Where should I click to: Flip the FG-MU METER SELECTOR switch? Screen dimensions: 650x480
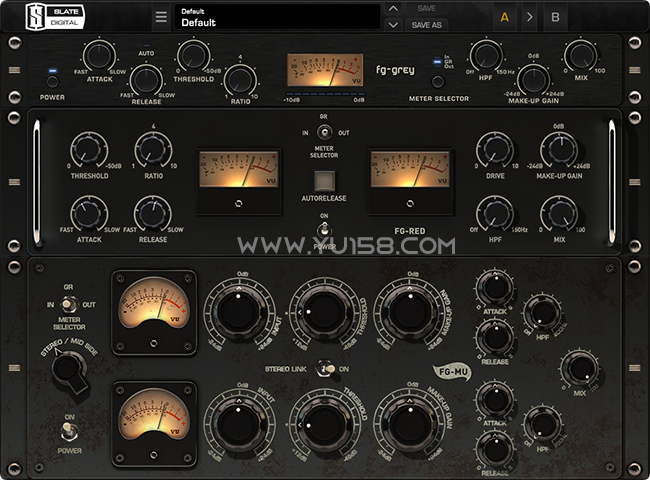69,304
